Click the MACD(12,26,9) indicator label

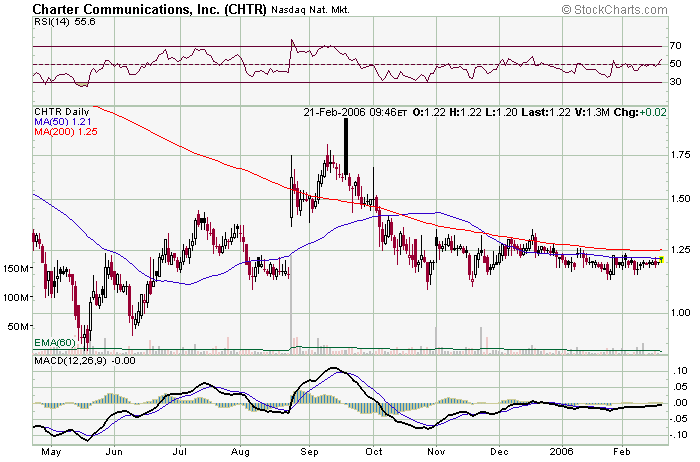coord(75,360)
